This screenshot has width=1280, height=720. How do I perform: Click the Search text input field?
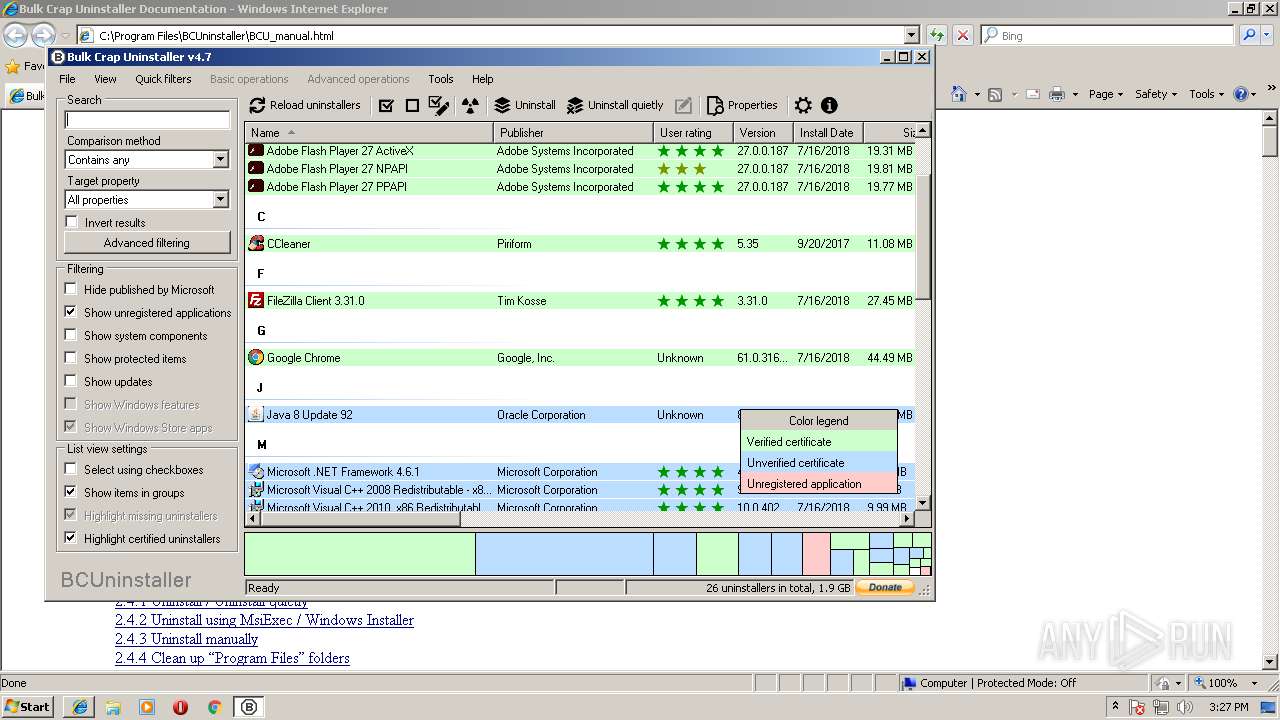[x=147, y=120]
